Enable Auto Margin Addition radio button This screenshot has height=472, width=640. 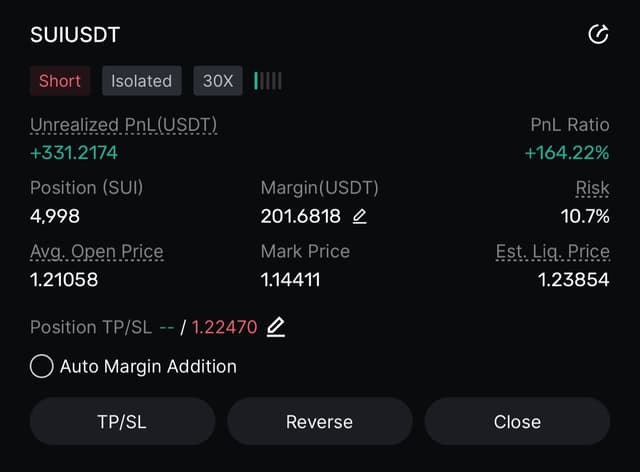tap(42, 366)
